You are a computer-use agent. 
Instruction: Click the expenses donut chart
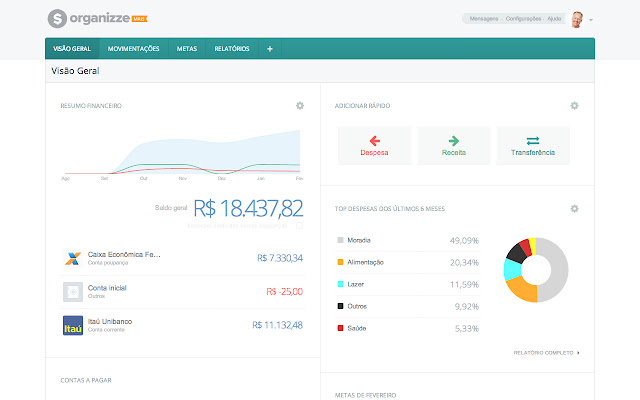tap(534, 270)
